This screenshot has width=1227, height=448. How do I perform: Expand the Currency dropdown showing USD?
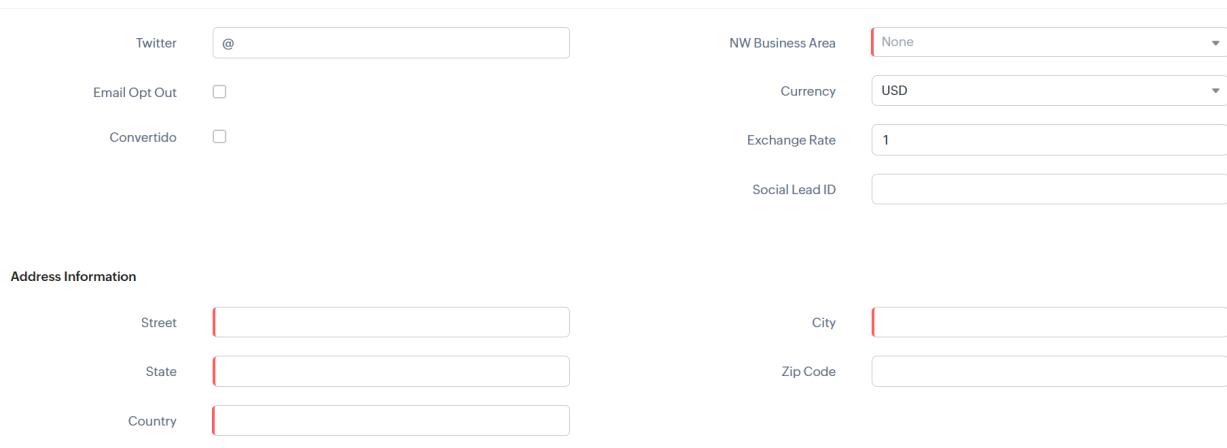[x=1049, y=91]
